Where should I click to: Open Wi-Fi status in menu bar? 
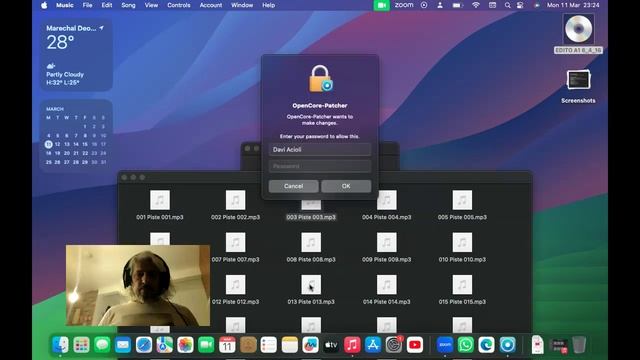click(476, 5)
